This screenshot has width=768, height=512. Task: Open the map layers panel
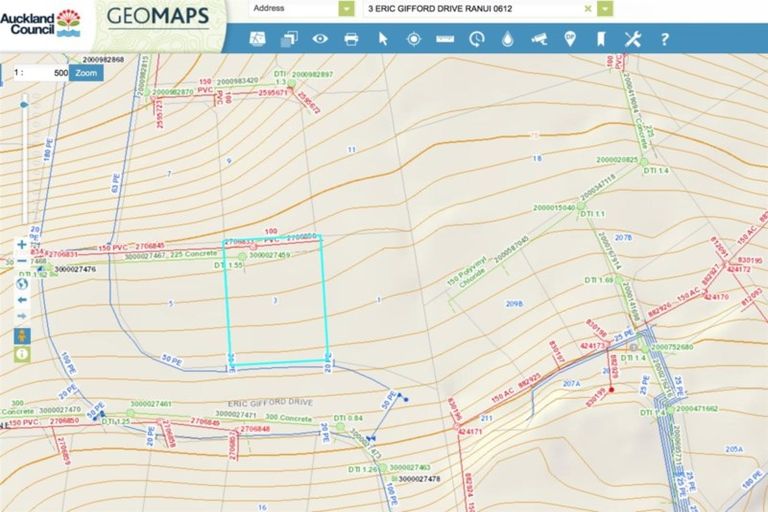[x=290, y=39]
